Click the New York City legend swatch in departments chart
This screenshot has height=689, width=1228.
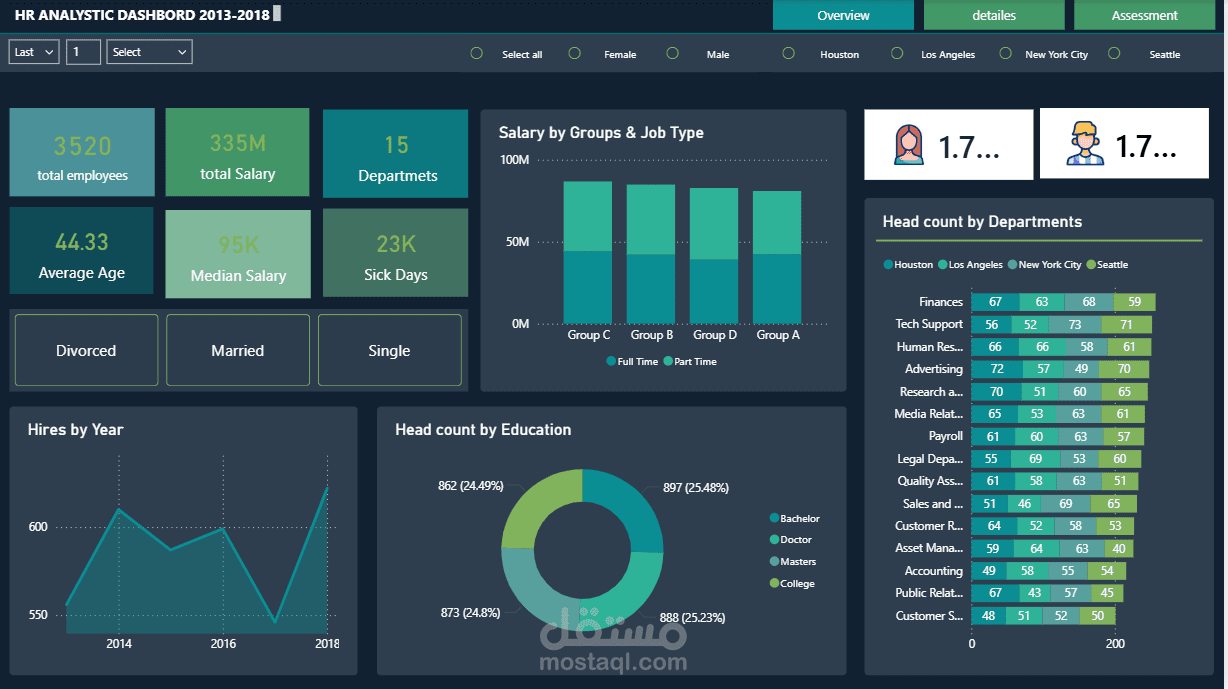tap(1013, 265)
